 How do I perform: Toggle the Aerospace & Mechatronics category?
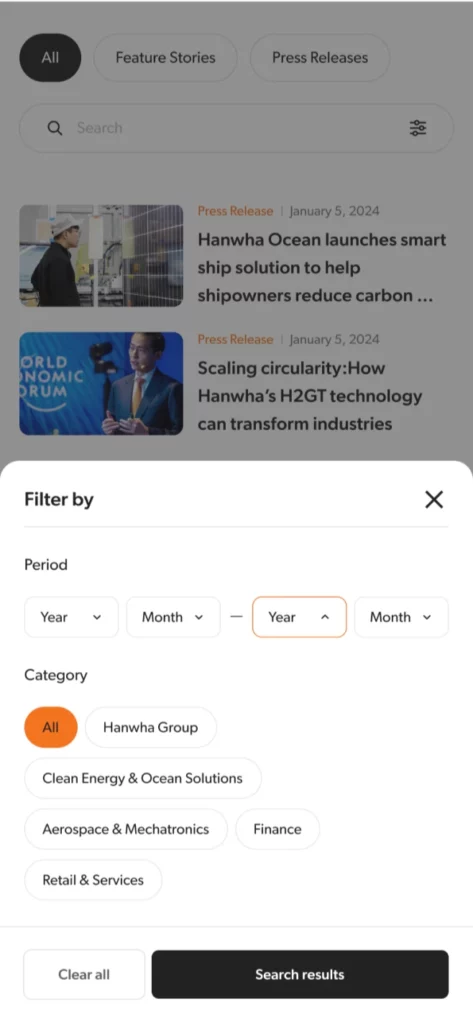pos(125,829)
